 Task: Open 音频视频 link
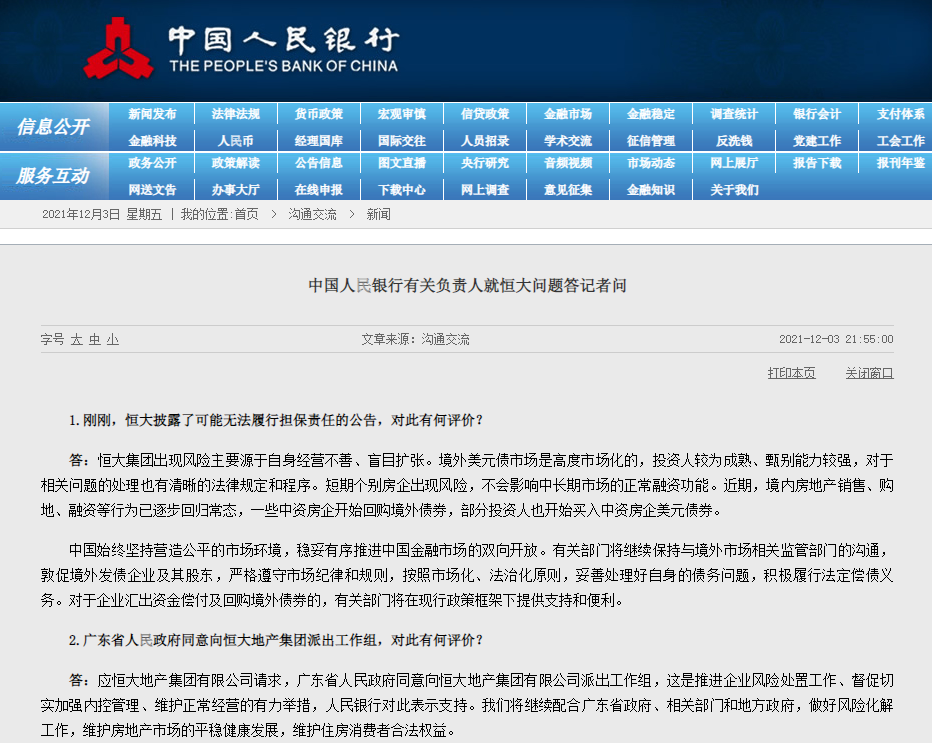click(x=568, y=163)
